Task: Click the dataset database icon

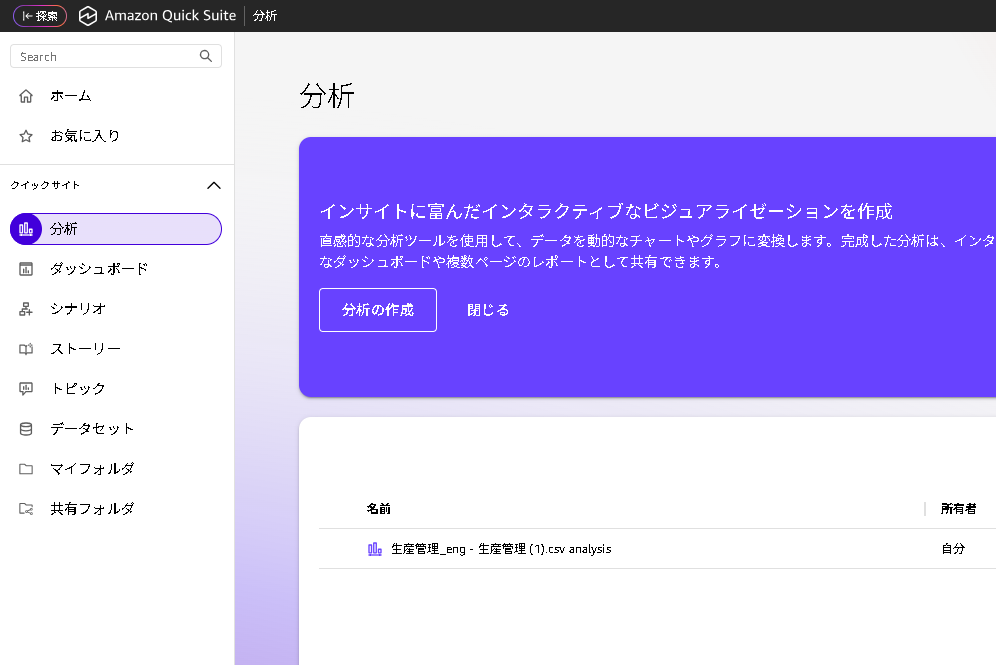Action: [26, 429]
